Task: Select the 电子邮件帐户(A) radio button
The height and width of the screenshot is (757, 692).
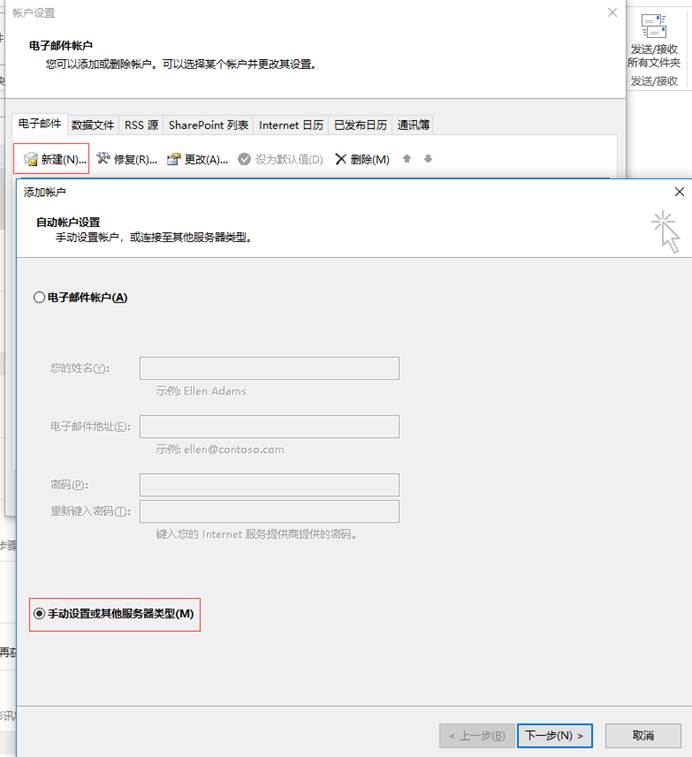Action: click(40, 297)
